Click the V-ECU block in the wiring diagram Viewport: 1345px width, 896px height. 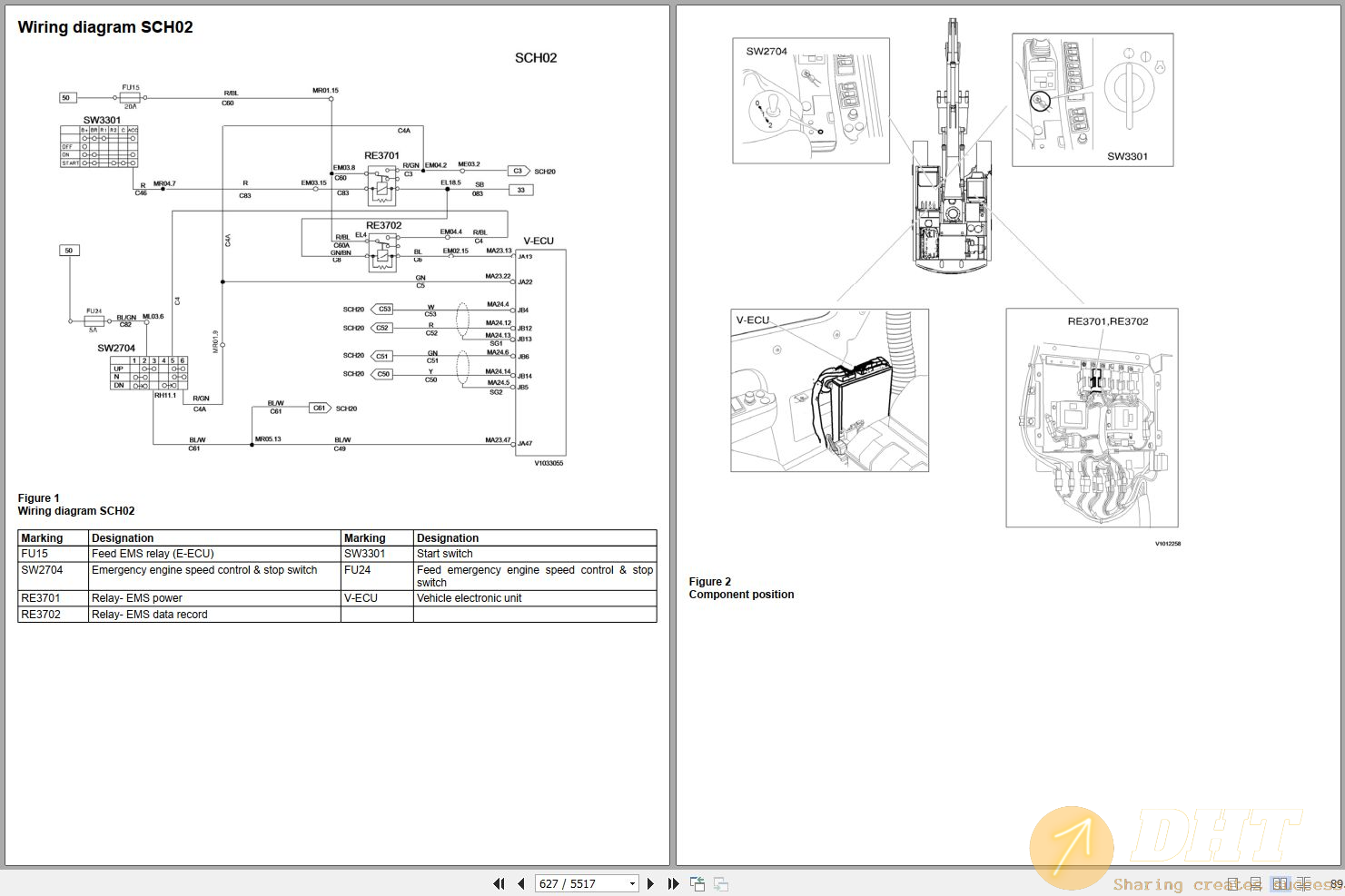pos(540,352)
